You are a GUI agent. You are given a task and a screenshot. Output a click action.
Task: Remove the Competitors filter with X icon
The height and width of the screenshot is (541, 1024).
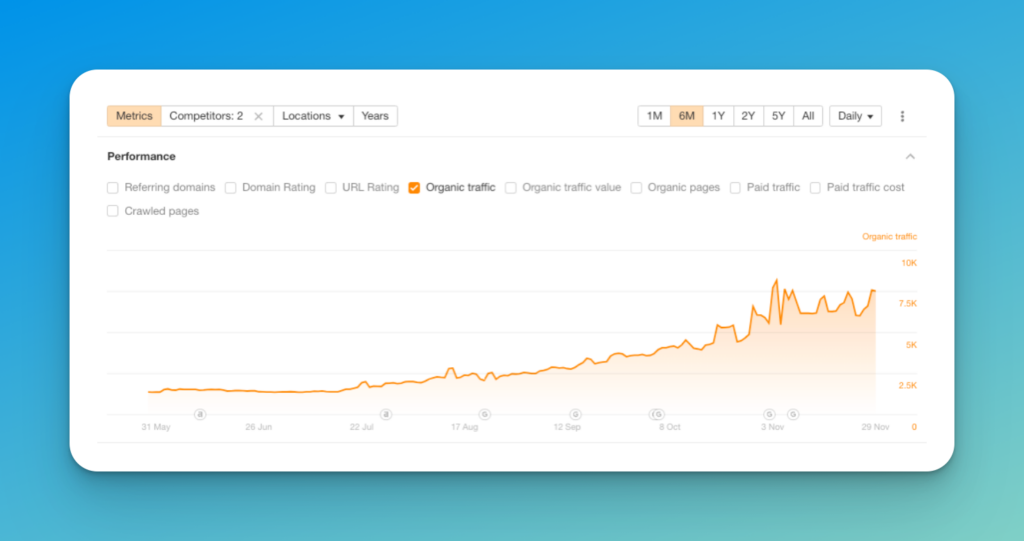click(259, 116)
